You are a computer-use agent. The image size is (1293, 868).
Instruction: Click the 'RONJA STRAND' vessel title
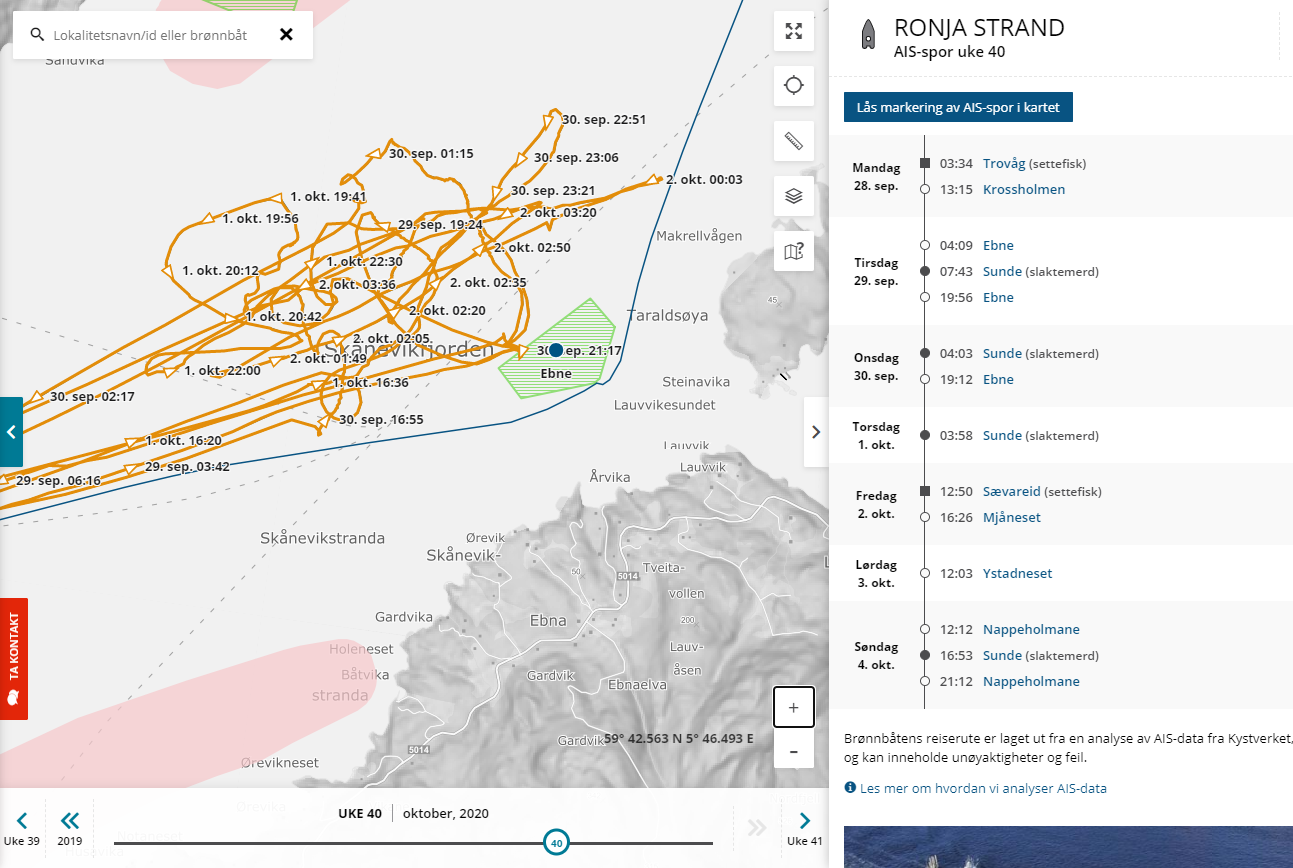pos(979,28)
